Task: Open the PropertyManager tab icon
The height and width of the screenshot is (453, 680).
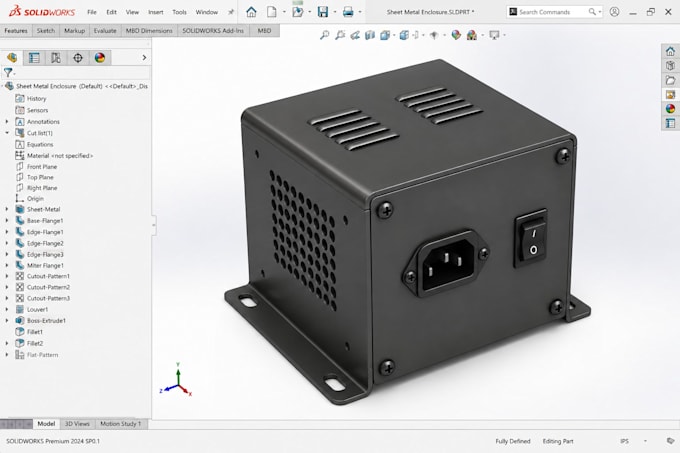Action: 34,58
